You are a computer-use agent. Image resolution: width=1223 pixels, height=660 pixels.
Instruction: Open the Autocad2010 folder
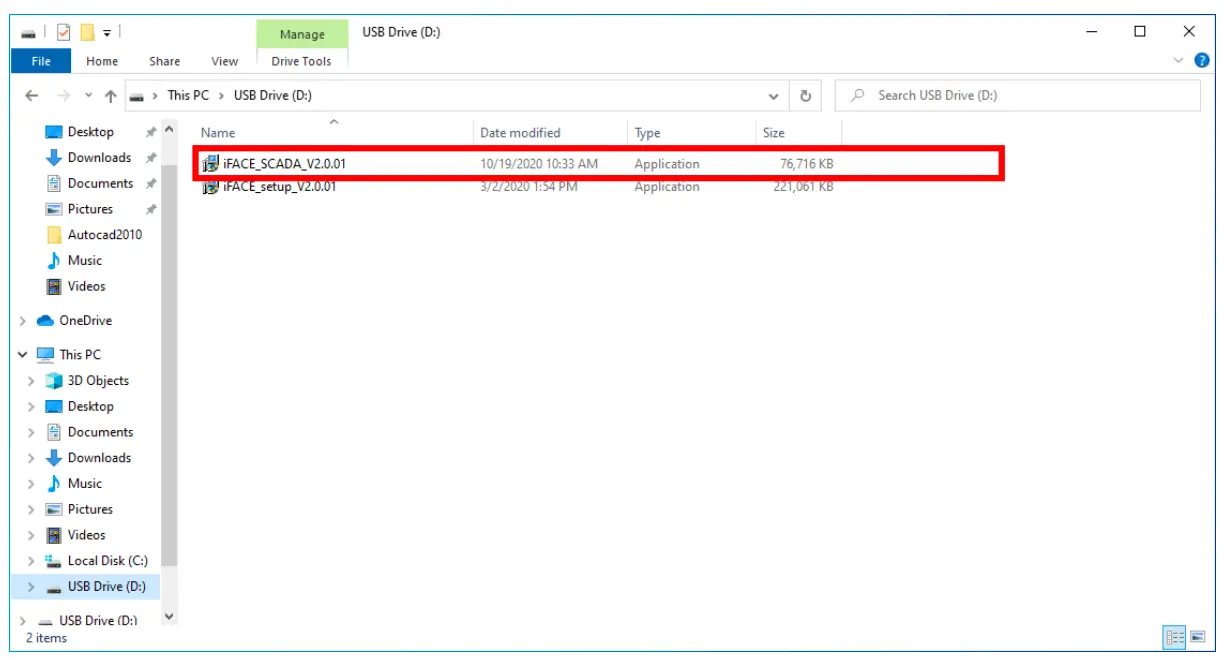click(104, 235)
